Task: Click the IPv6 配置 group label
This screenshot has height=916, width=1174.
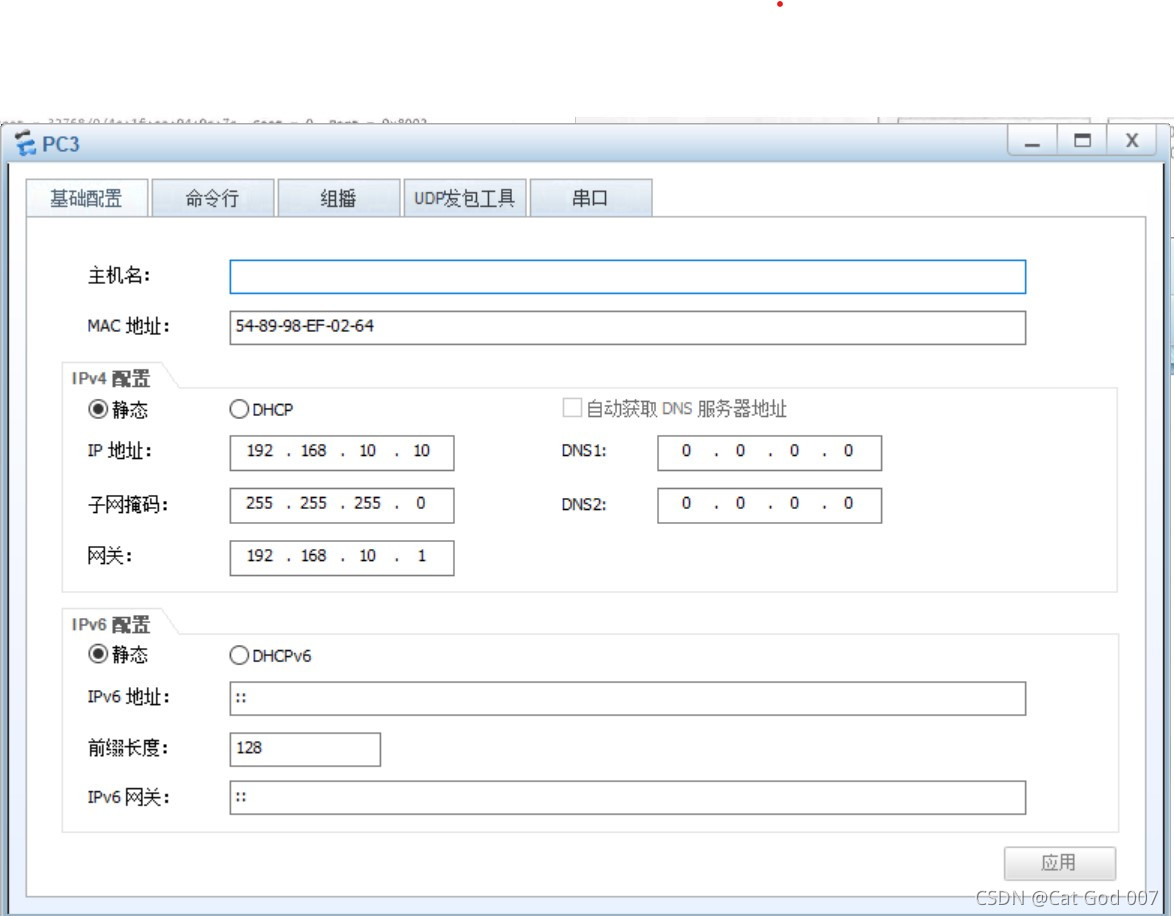Action: pos(111,625)
